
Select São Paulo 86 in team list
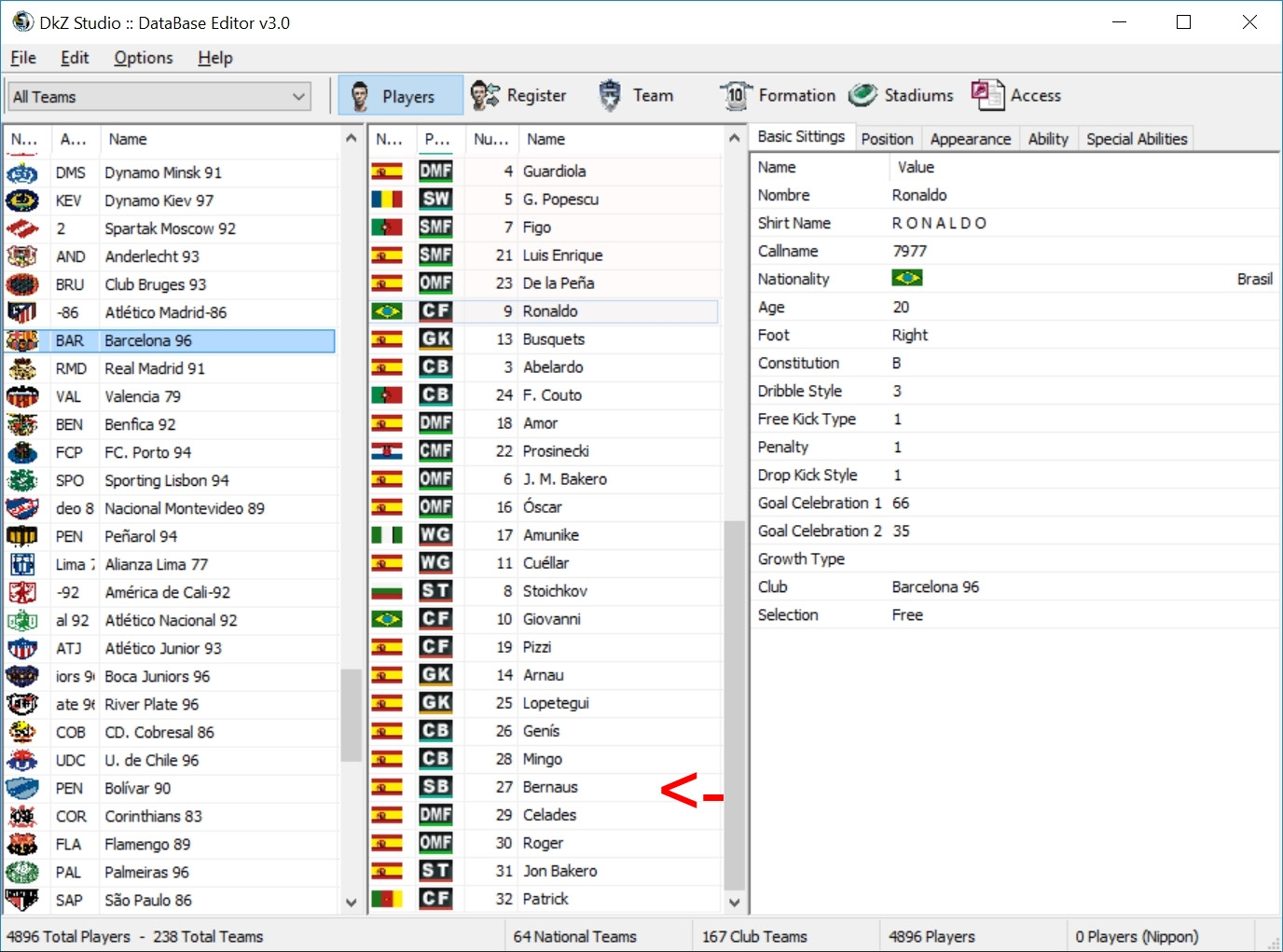point(170,900)
